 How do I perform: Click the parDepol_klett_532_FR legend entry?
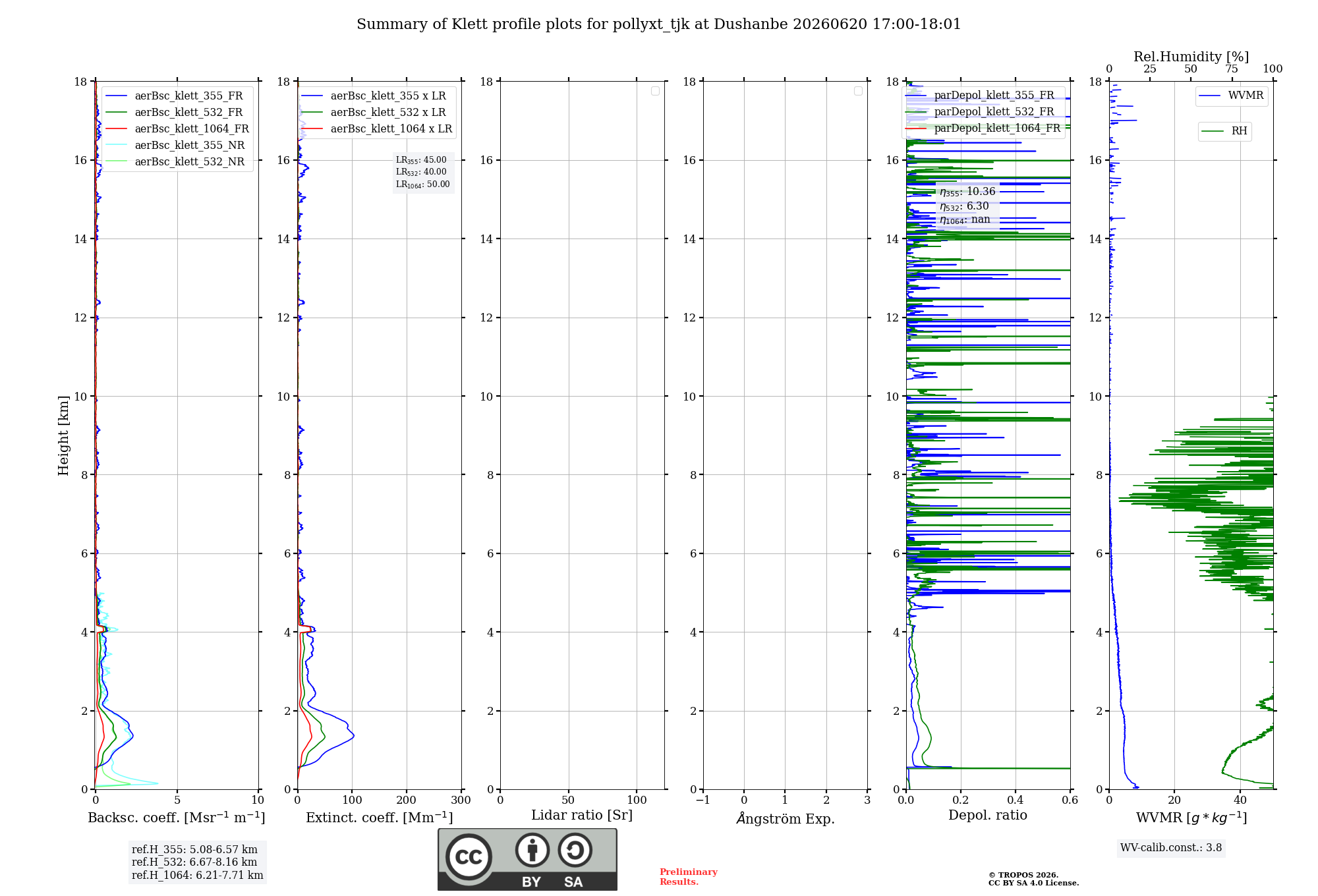[x=982, y=112]
